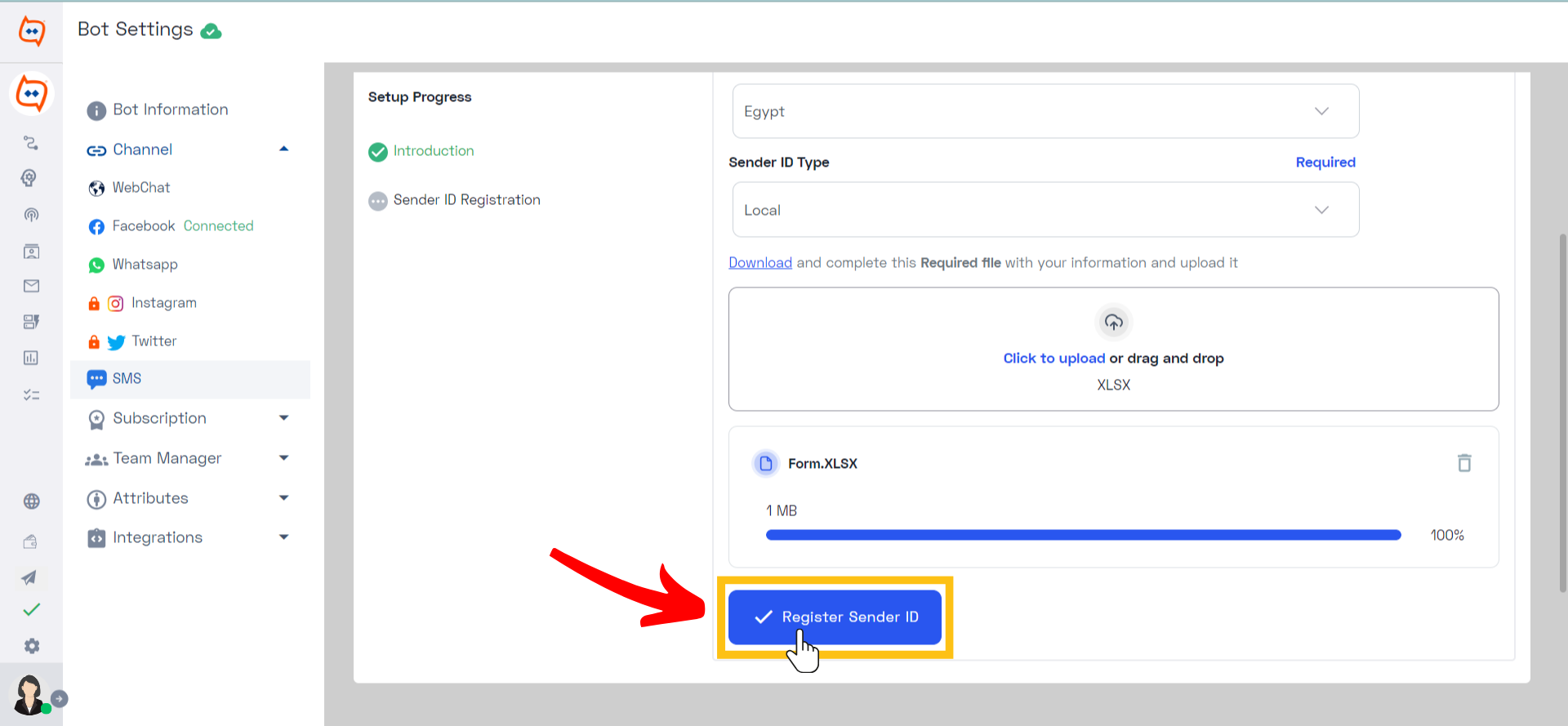
Task: Click the Form.XLSX file icon
Action: click(765, 464)
